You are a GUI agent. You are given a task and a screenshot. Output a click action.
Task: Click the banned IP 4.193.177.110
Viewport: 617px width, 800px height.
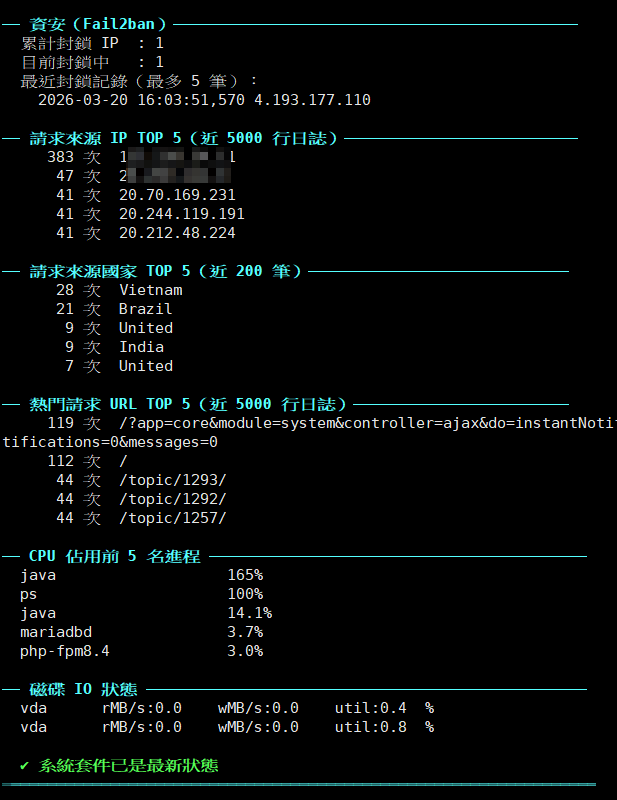click(x=312, y=100)
